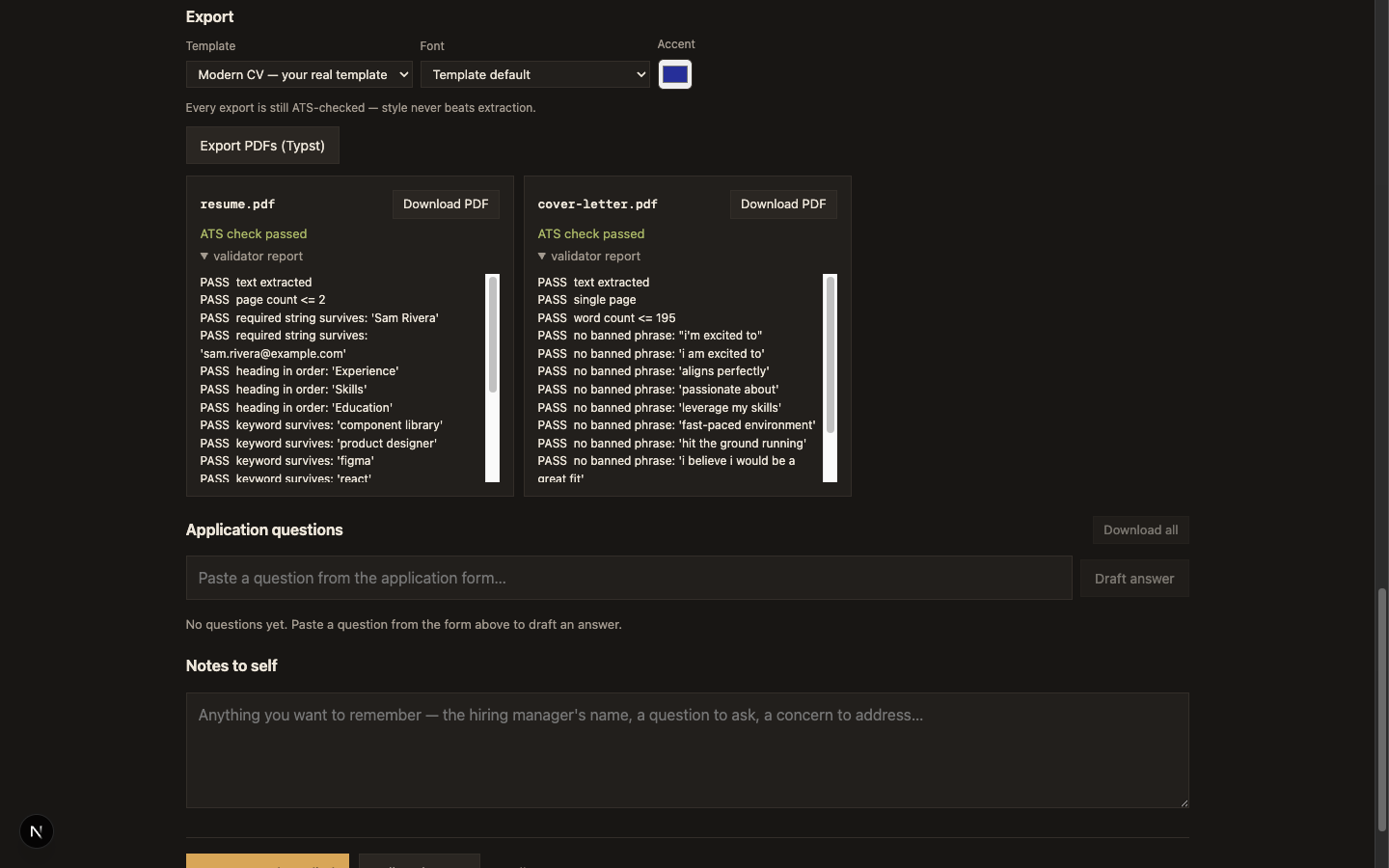The width and height of the screenshot is (1389, 868).
Task: Focus the Notes to self textarea
Action: (687, 750)
